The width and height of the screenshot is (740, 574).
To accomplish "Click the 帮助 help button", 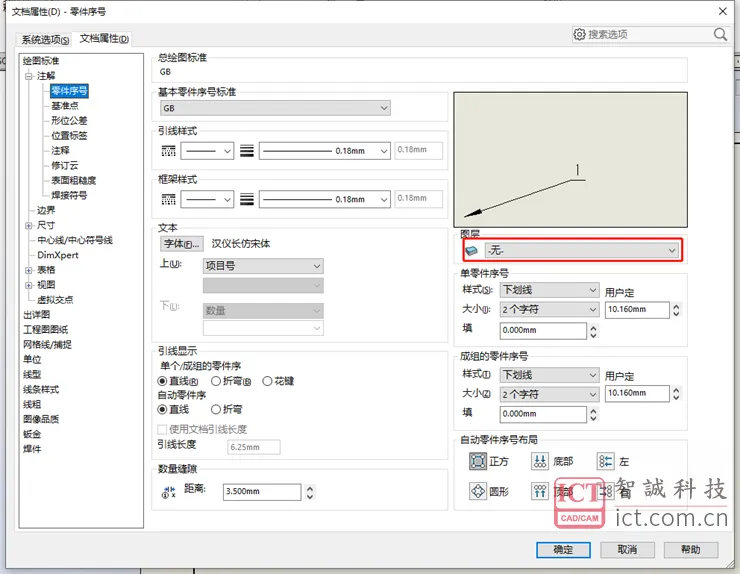I will click(x=691, y=550).
